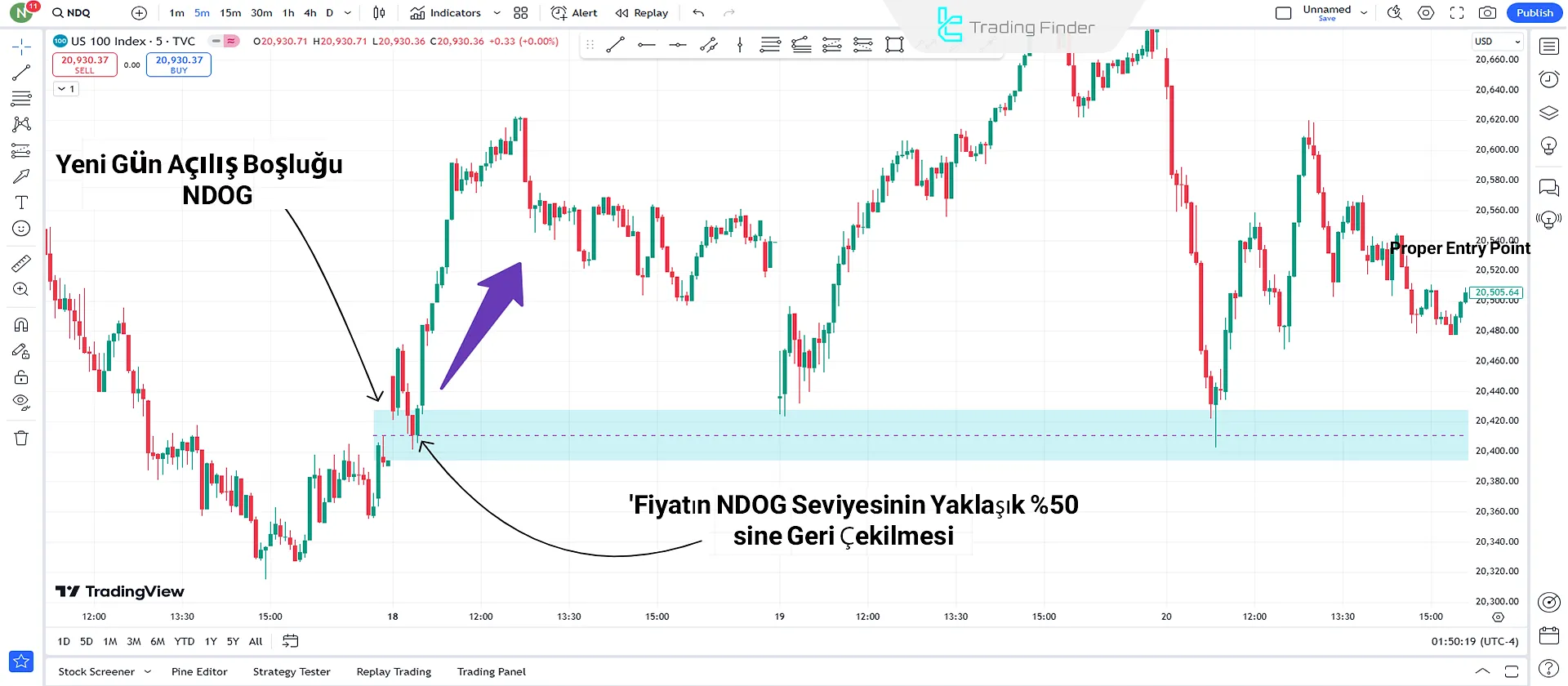Open the Stock Screener tab
Viewport: 1568px width, 686px height.
pyautogui.click(x=96, y=672)
